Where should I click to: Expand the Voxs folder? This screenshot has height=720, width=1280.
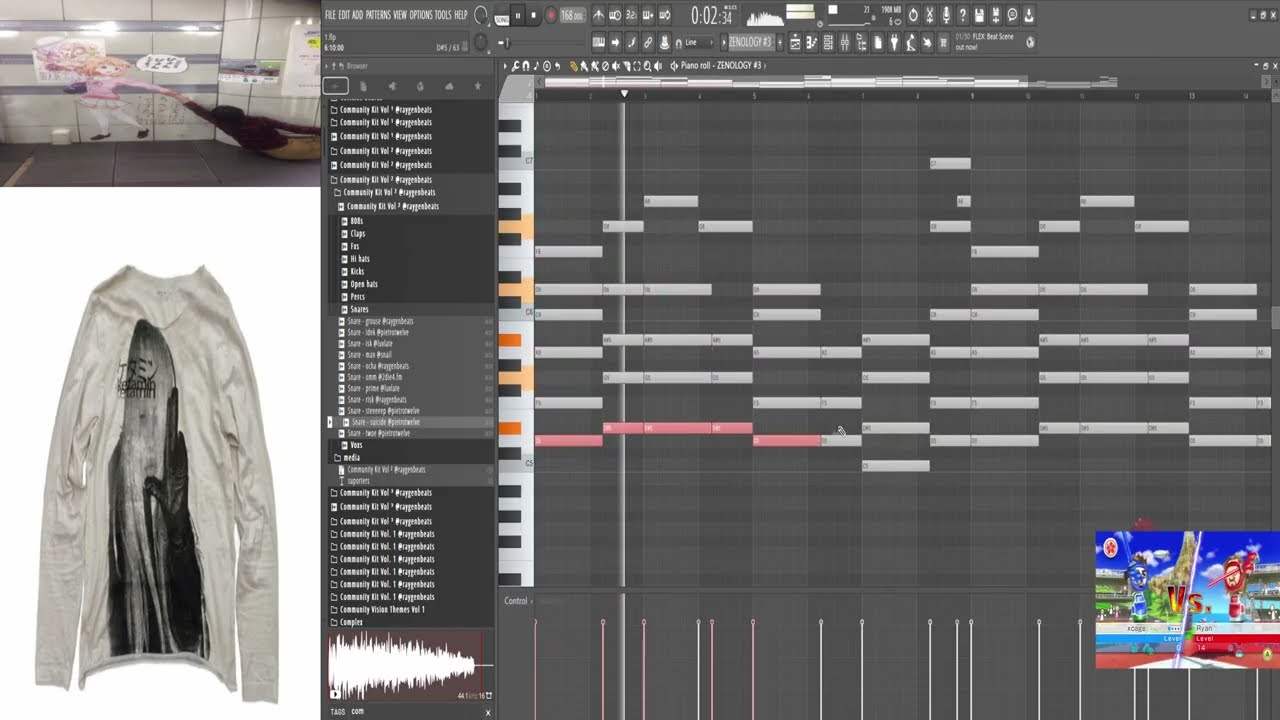pos(356,445)
